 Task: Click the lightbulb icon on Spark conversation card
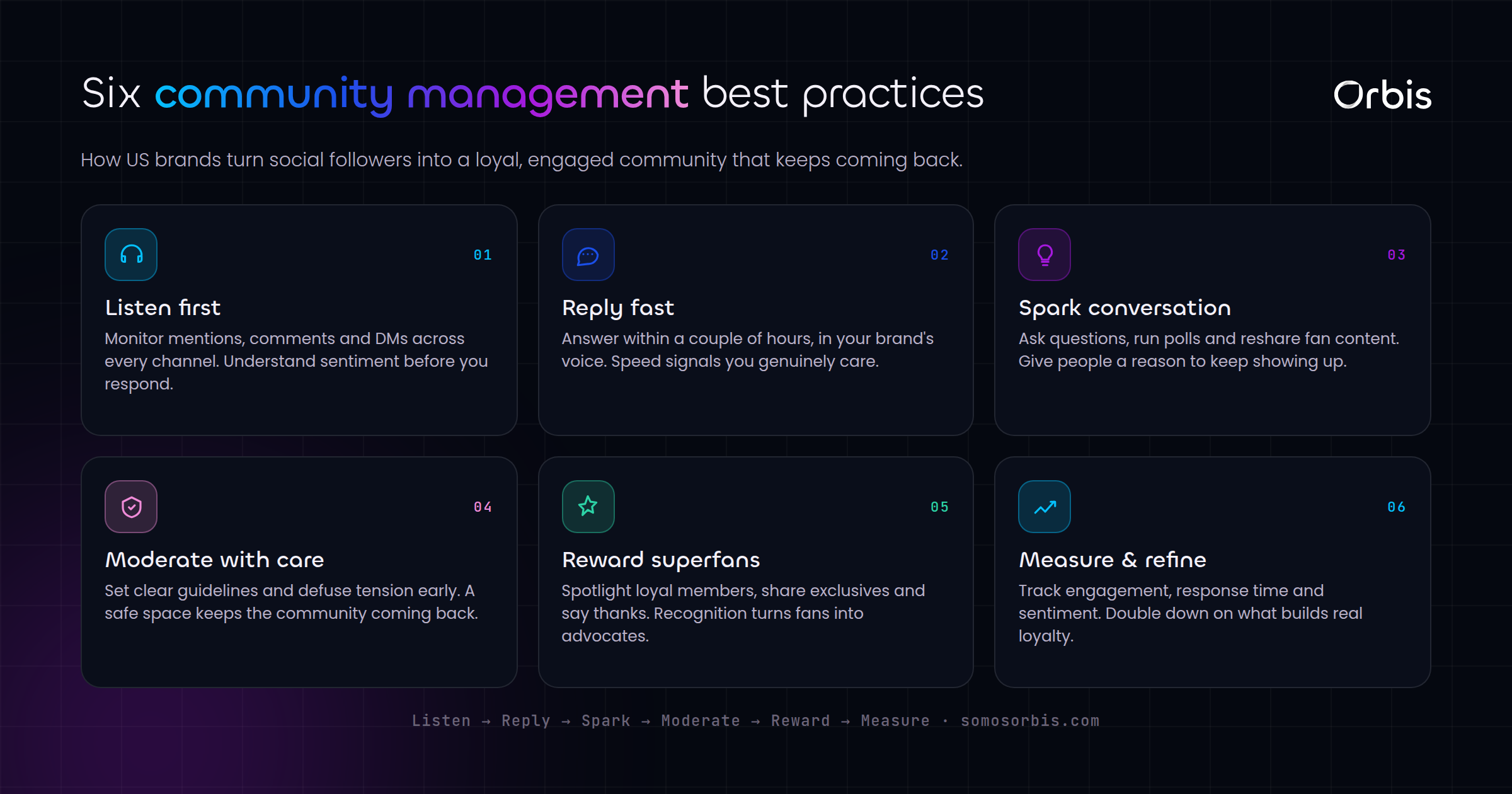(1045, 255)
